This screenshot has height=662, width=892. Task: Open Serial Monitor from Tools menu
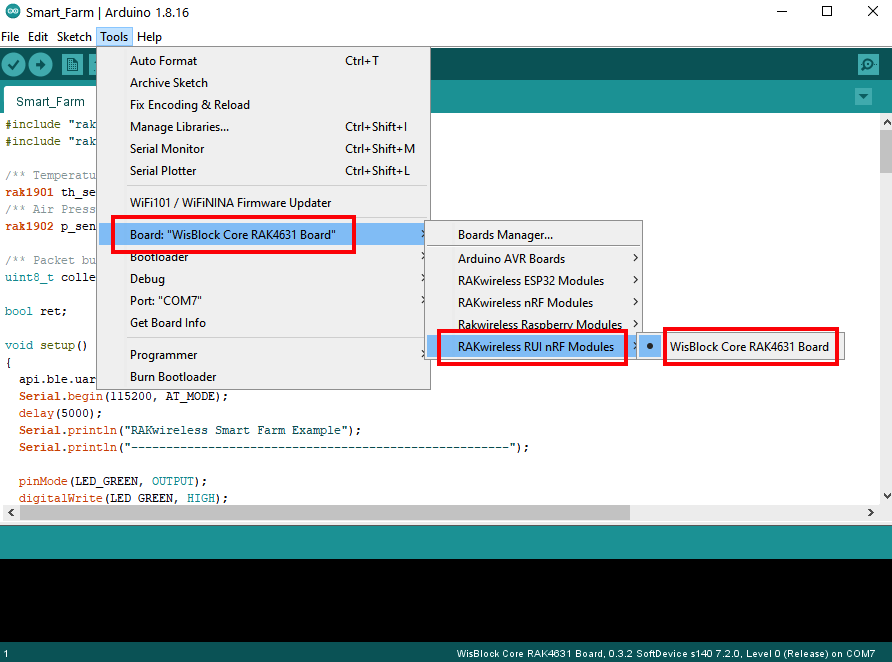[262, 148]
